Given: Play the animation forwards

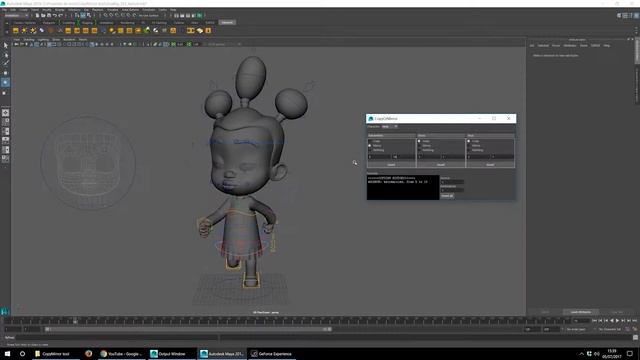Looking at the screenshot, I should pos(617,321).
